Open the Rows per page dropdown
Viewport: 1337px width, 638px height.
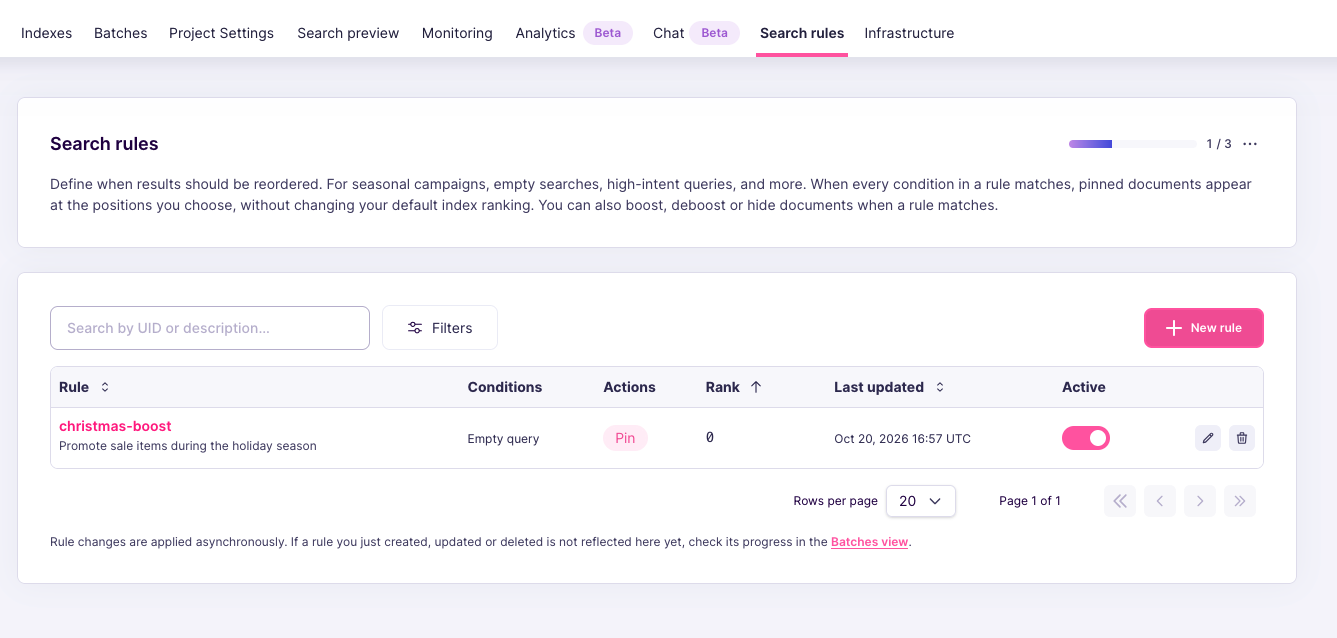click(x=921, y=501)
